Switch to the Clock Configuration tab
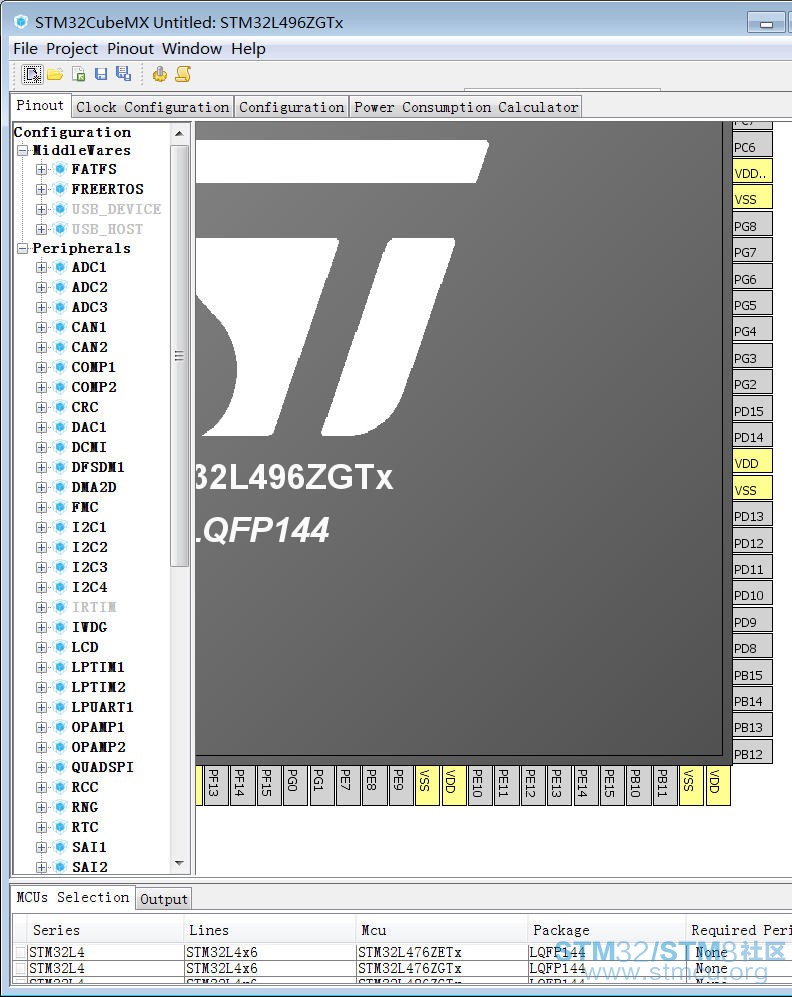792x997 pixels. pos(153,107)
